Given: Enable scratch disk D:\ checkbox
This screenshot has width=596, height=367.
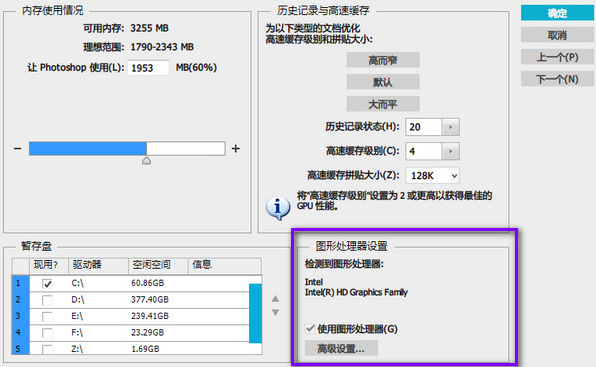Looking at the screenshot, I should pyautogui.click(x=47, y=300).
